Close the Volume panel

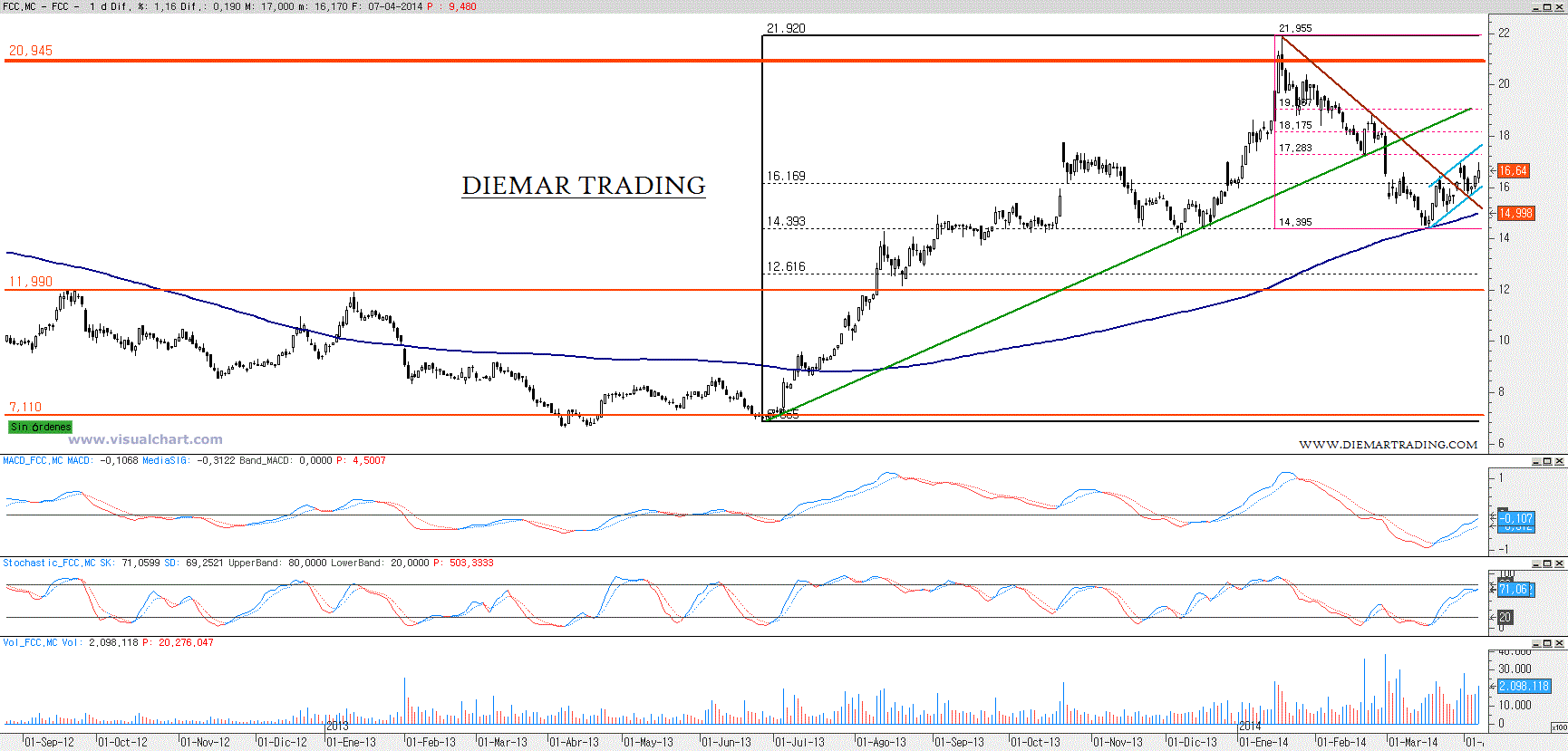click(1560, 643)
